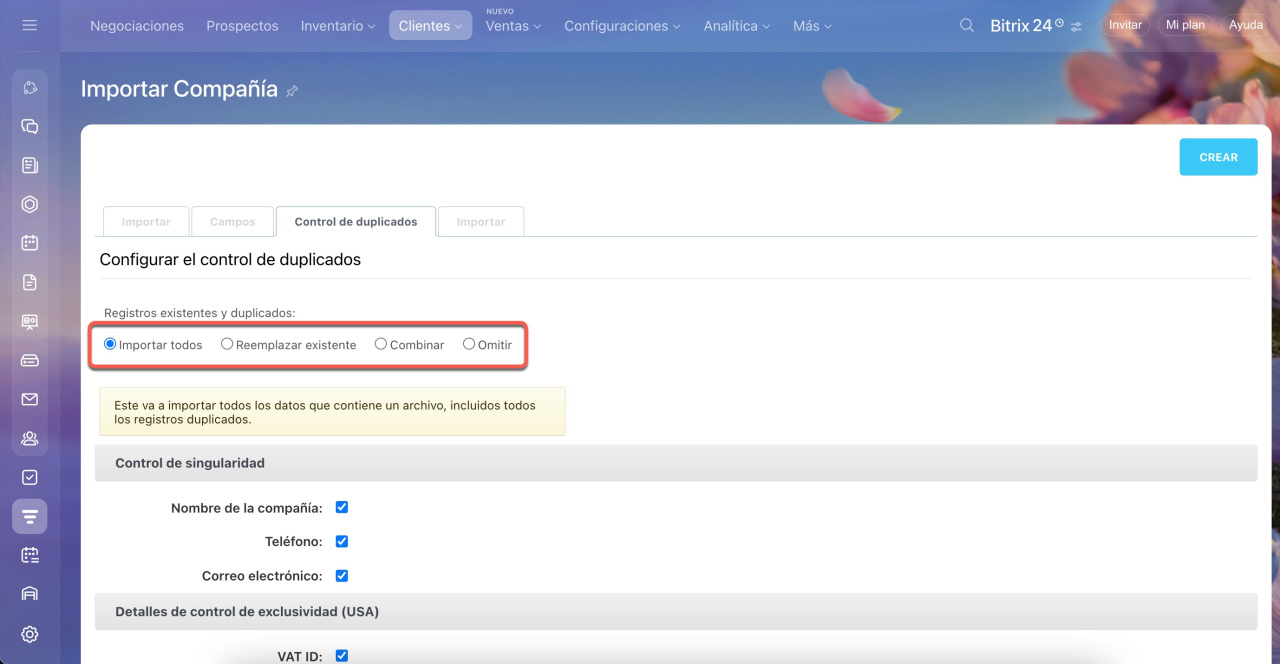The width and height of the screenshot is (1280, 664).
Task: Uncheck the Nombre de la compañía checkbox
Action: [342, 507]
